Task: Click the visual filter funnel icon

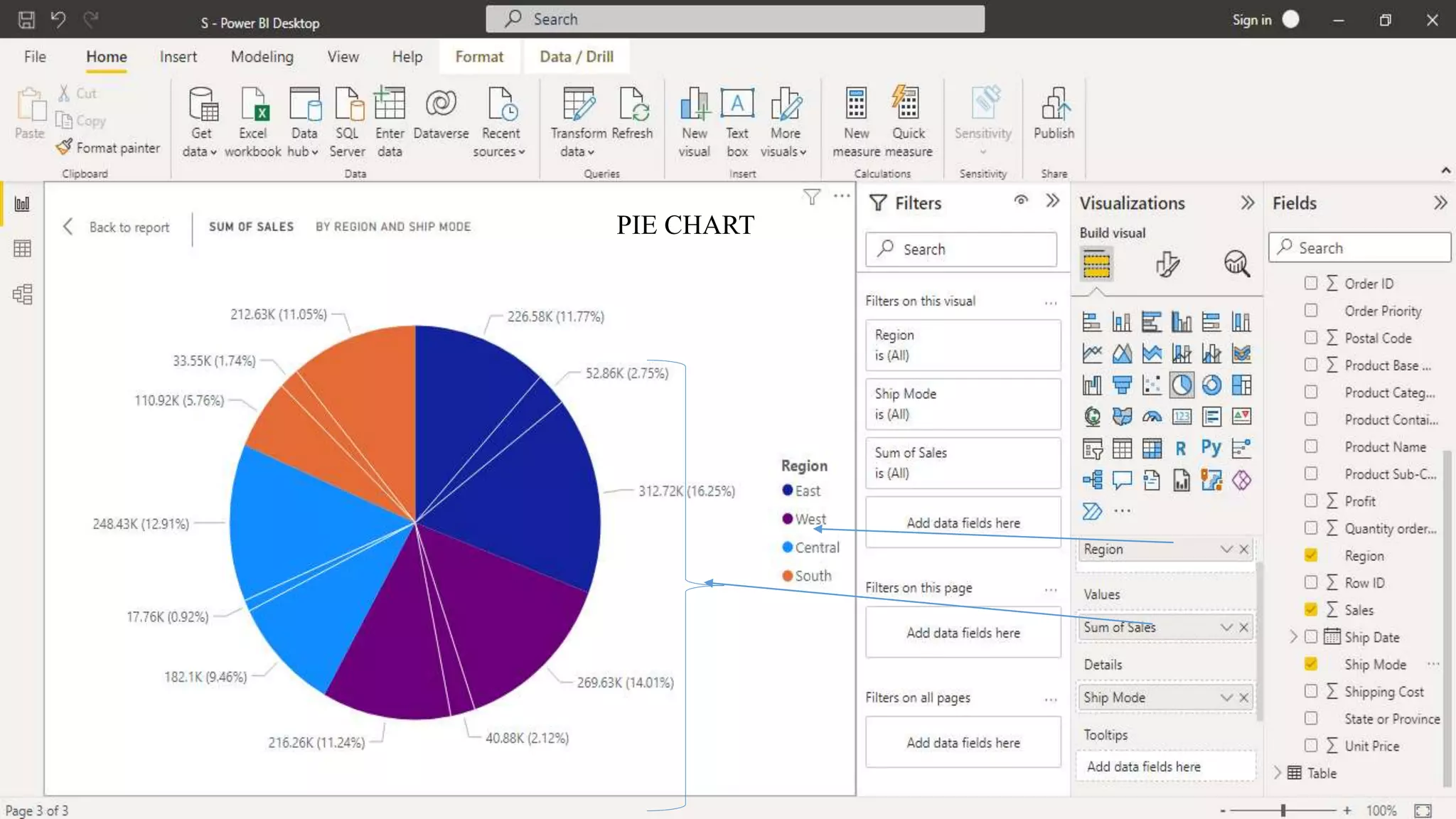Action: [811, 197]
